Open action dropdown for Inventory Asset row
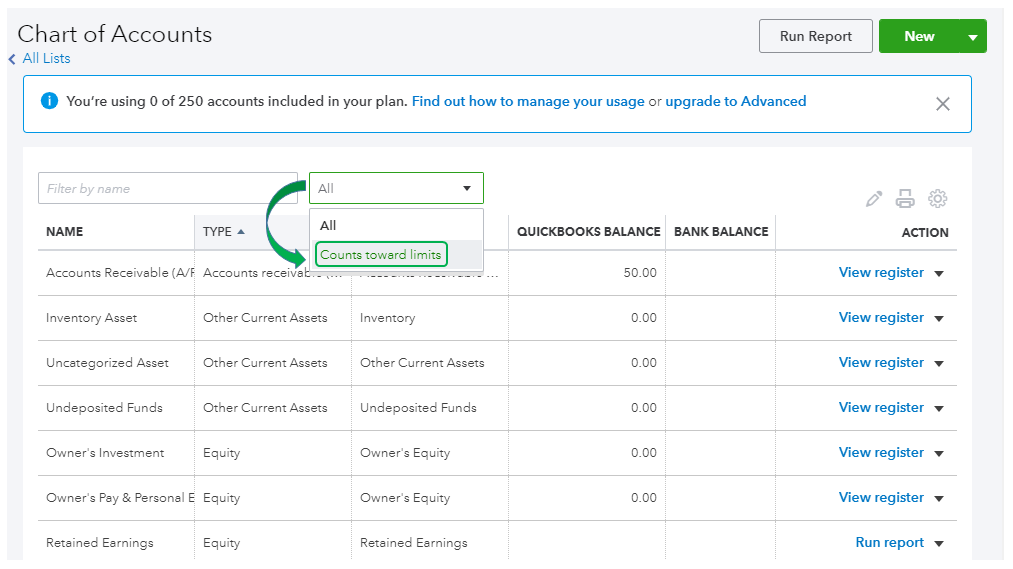Image resolution: width=1013 pixels, height=569 pixels. tap(939, 319)
